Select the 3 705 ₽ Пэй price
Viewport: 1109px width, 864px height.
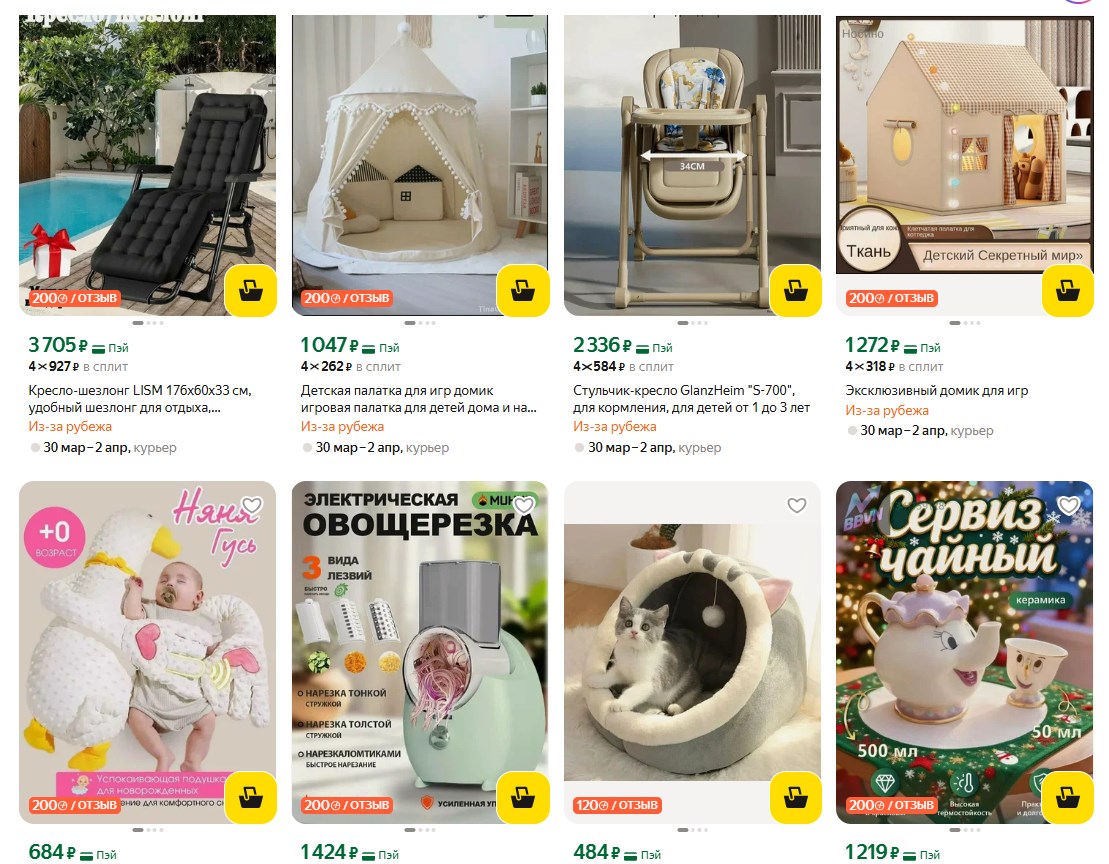79,345
